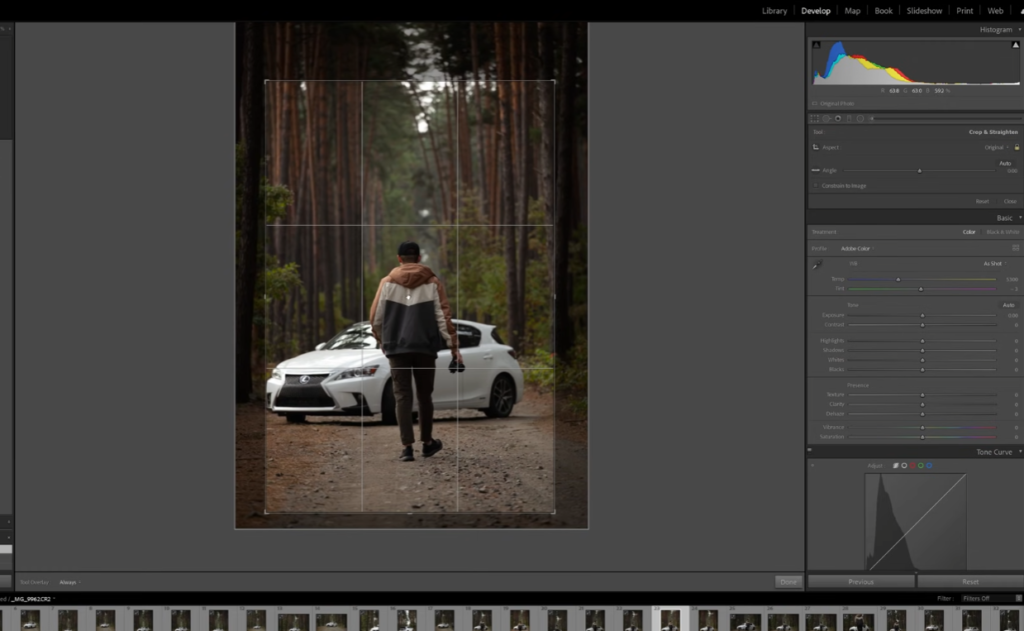1024x631 pixels.
Task: Click the Crop Frame tool beside Aspect
Action: (816, 147)
